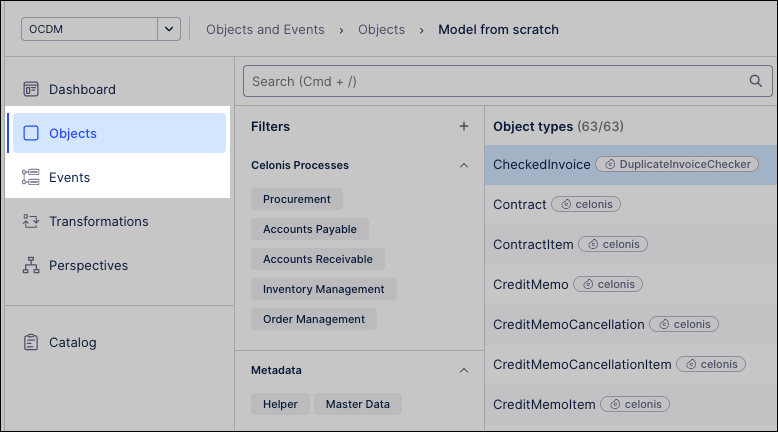Click the celonis badge beside CreditMemoCancellation

tap(684, 324)
